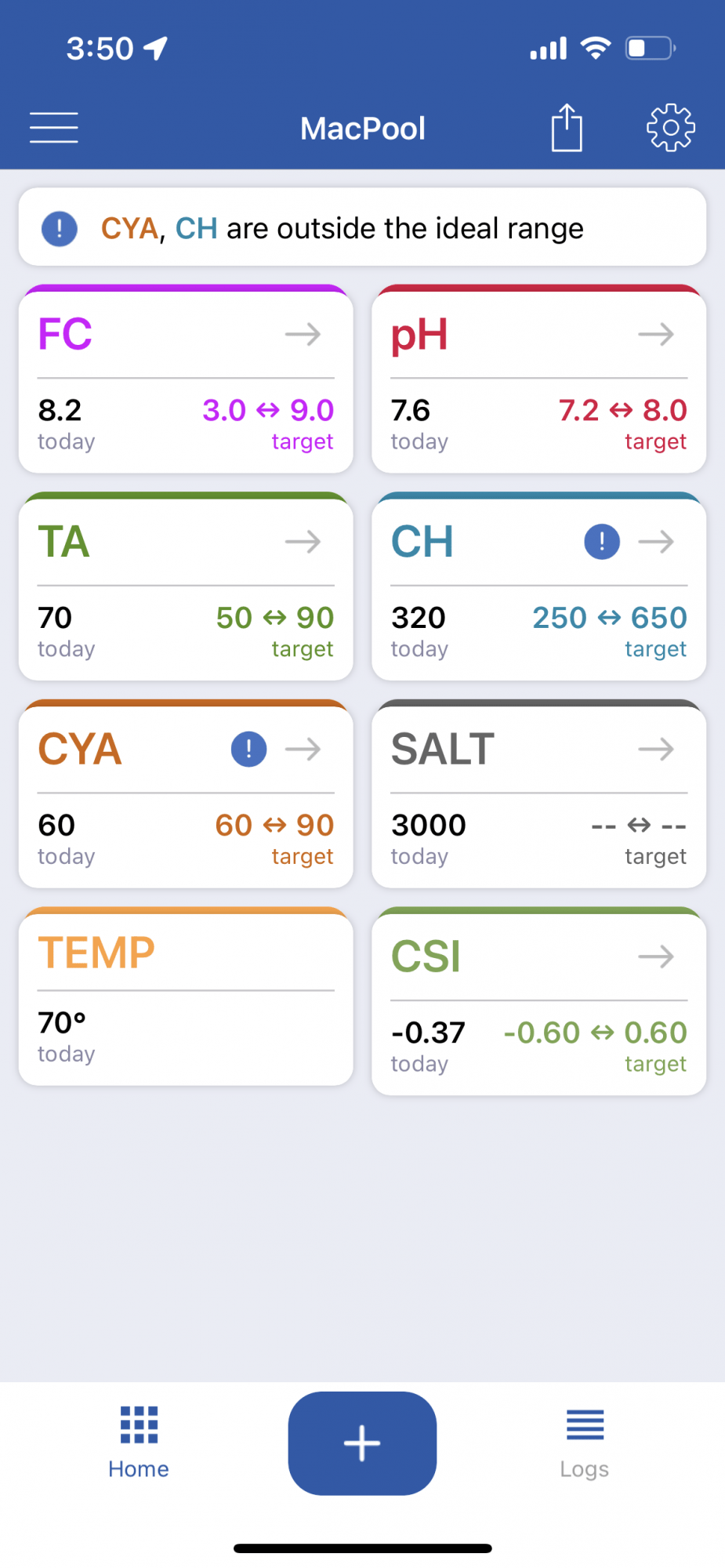This screenshot has height=1568, width=725.
Task: Open CH details arrow
Action: pyautogui.click(x=656, y=542)
